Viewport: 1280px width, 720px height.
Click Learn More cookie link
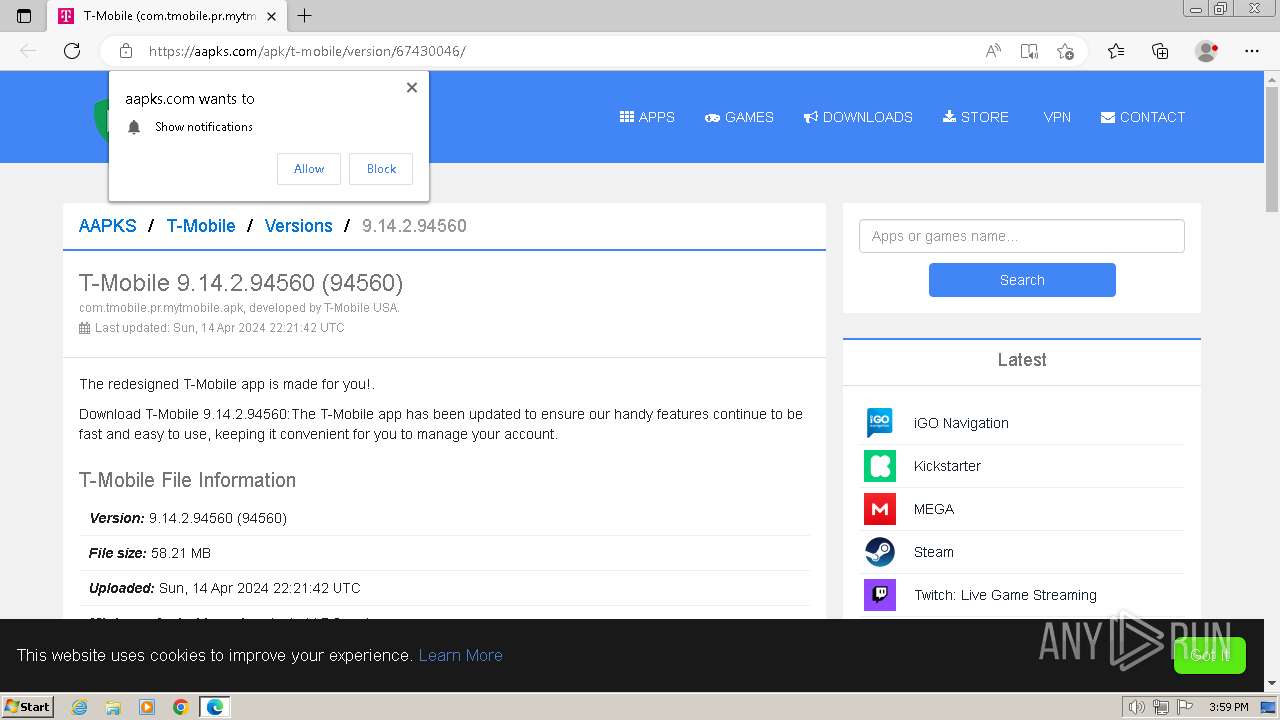[x=460, y=655]
